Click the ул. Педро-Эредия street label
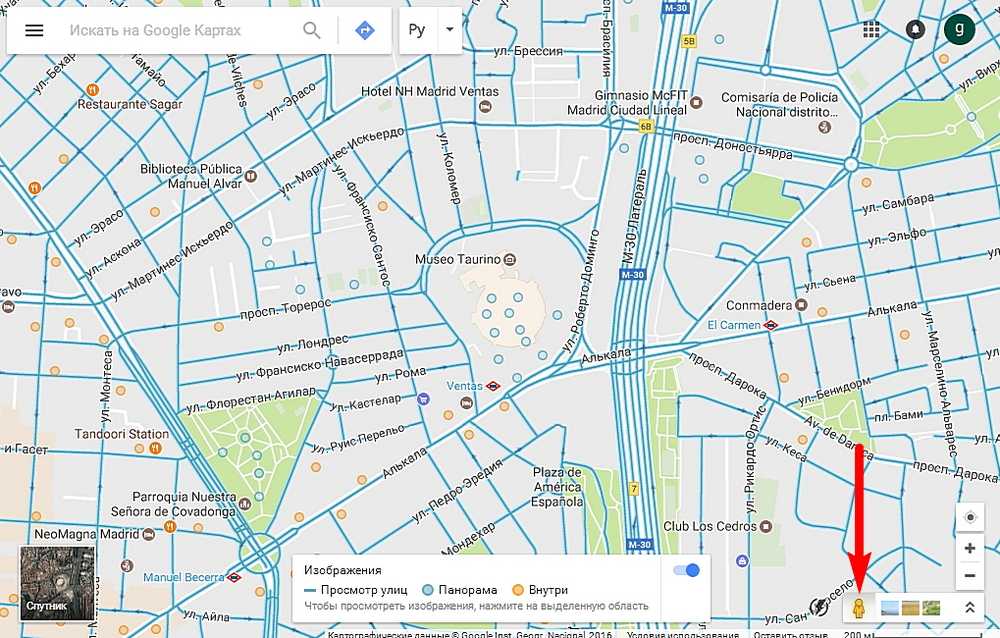1000x638 pixels. click(x=458, y=489)
